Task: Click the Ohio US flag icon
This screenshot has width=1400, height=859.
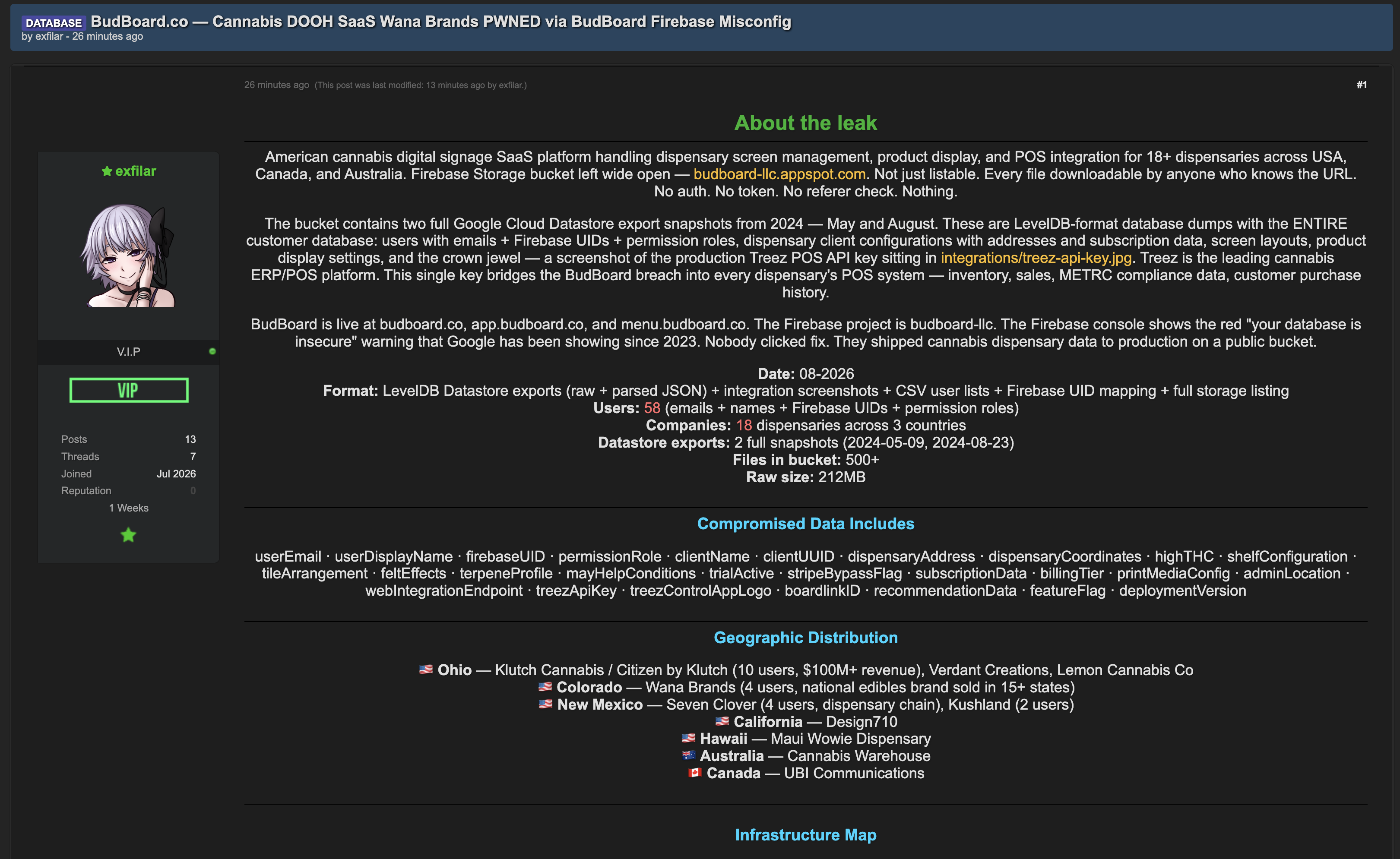Action: click(425, 669)
